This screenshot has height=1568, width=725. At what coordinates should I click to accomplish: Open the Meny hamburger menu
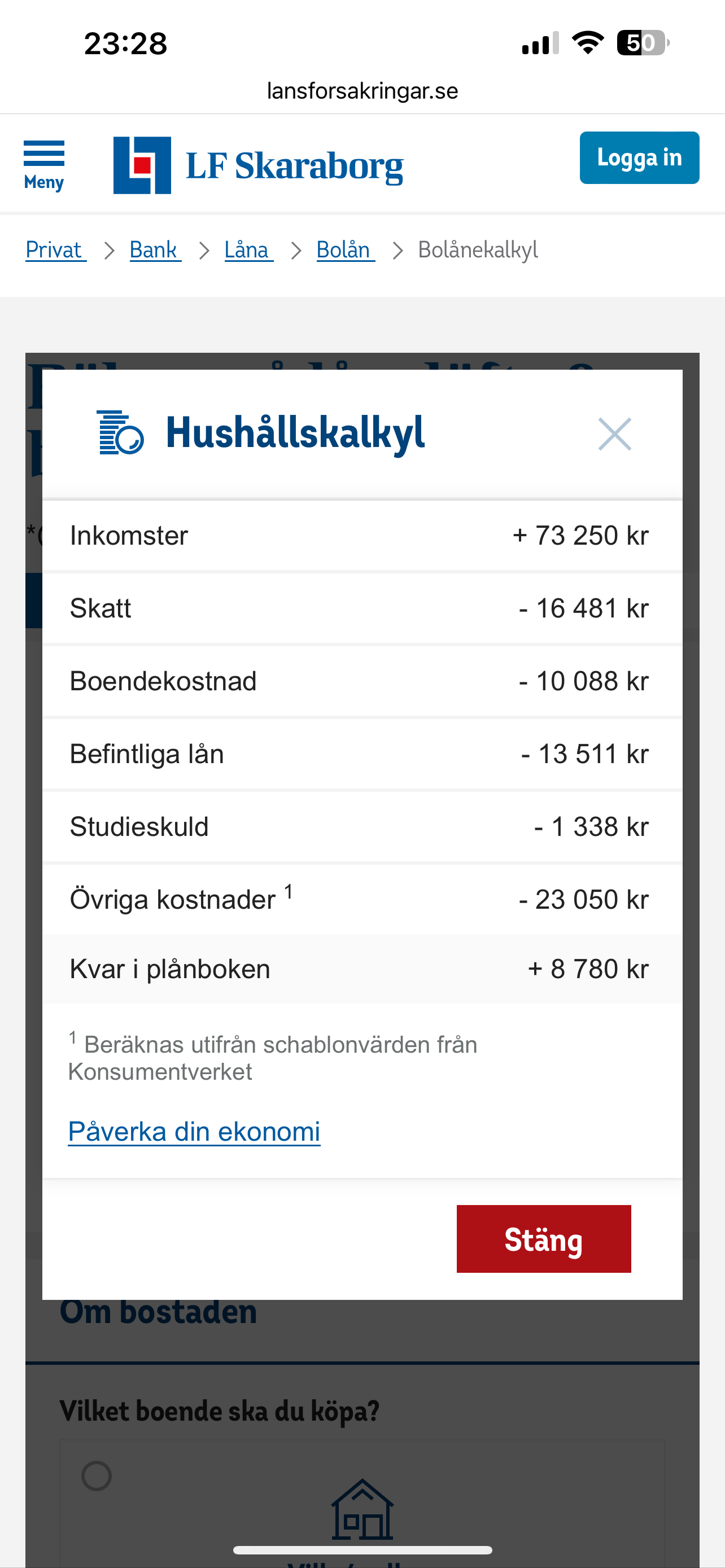click(44, 164)
